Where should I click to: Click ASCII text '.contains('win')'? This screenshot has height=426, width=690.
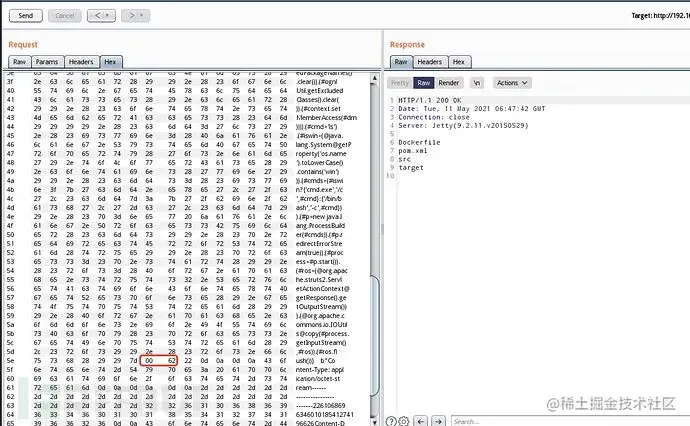[x=317, y=172]
